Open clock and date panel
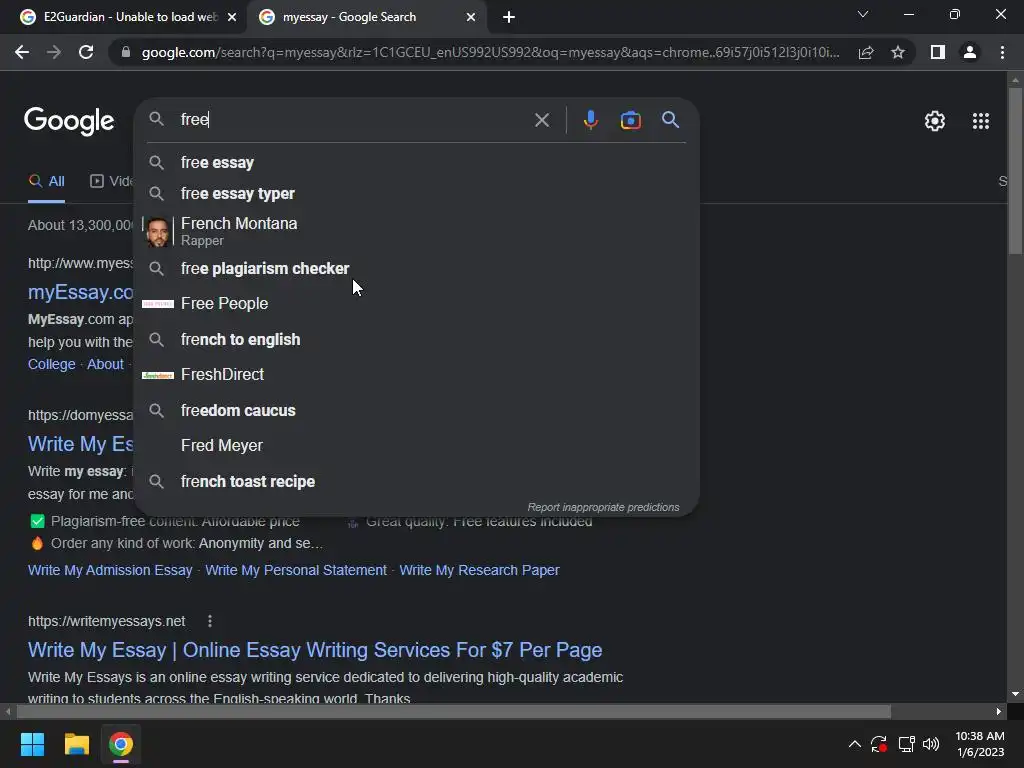 click(x=980, y=744)
